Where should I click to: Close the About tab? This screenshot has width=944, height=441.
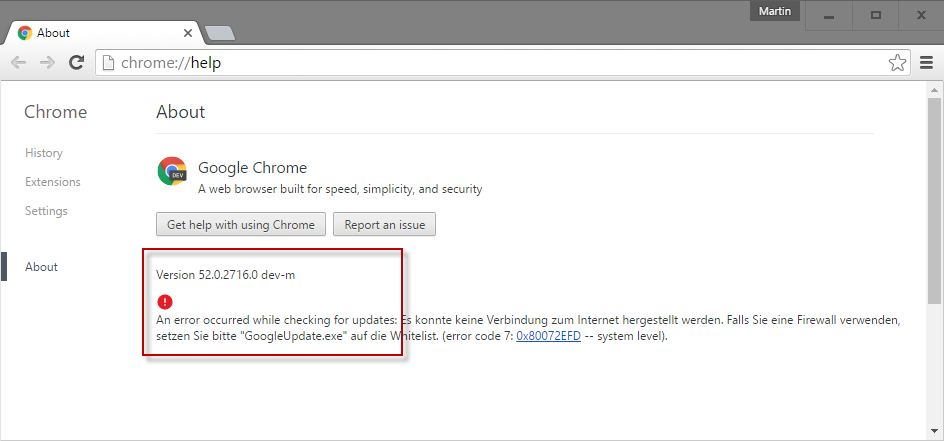[188, 33]
